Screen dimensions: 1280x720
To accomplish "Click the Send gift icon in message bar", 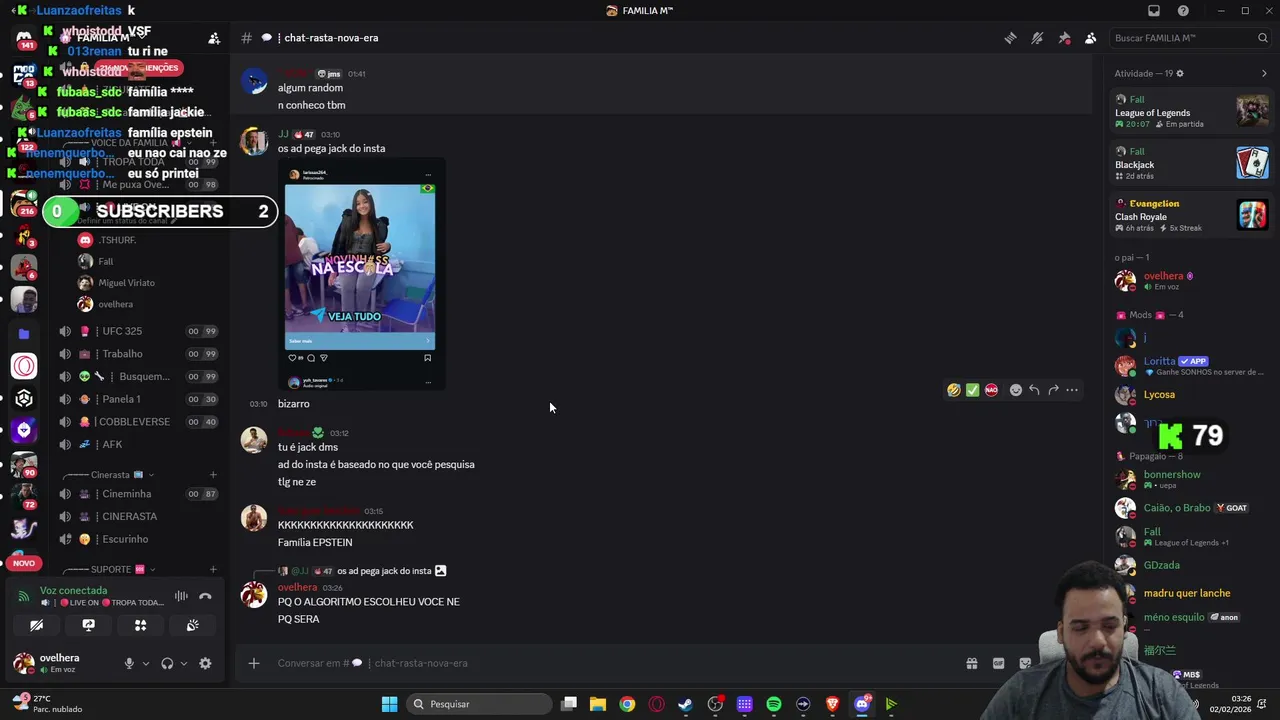I will (x=971, y=663).
